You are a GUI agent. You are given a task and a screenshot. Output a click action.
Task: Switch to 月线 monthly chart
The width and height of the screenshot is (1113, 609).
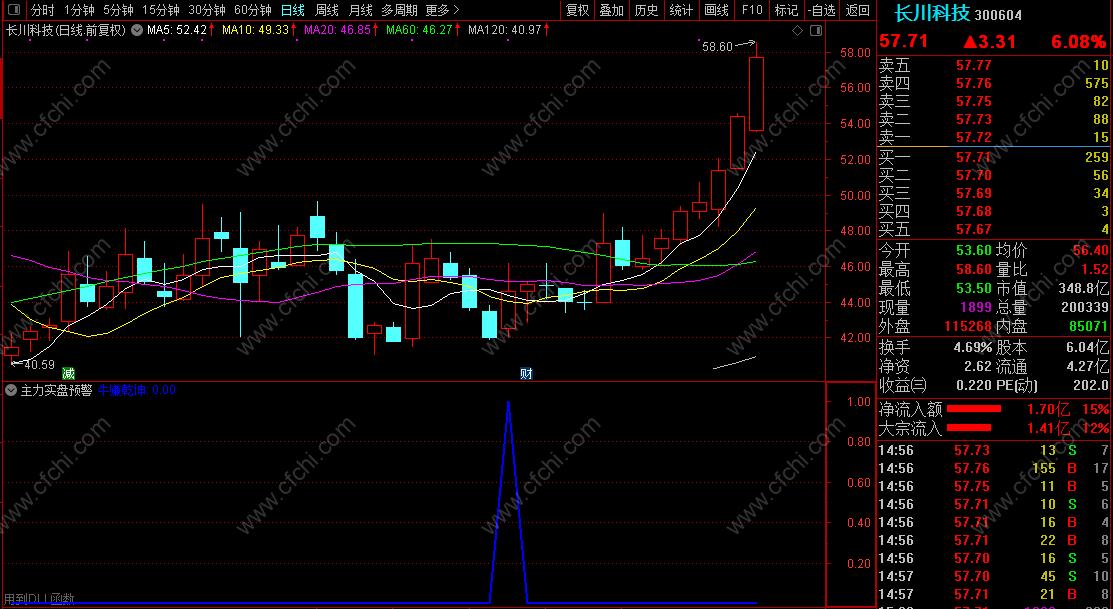coord(361,10)
